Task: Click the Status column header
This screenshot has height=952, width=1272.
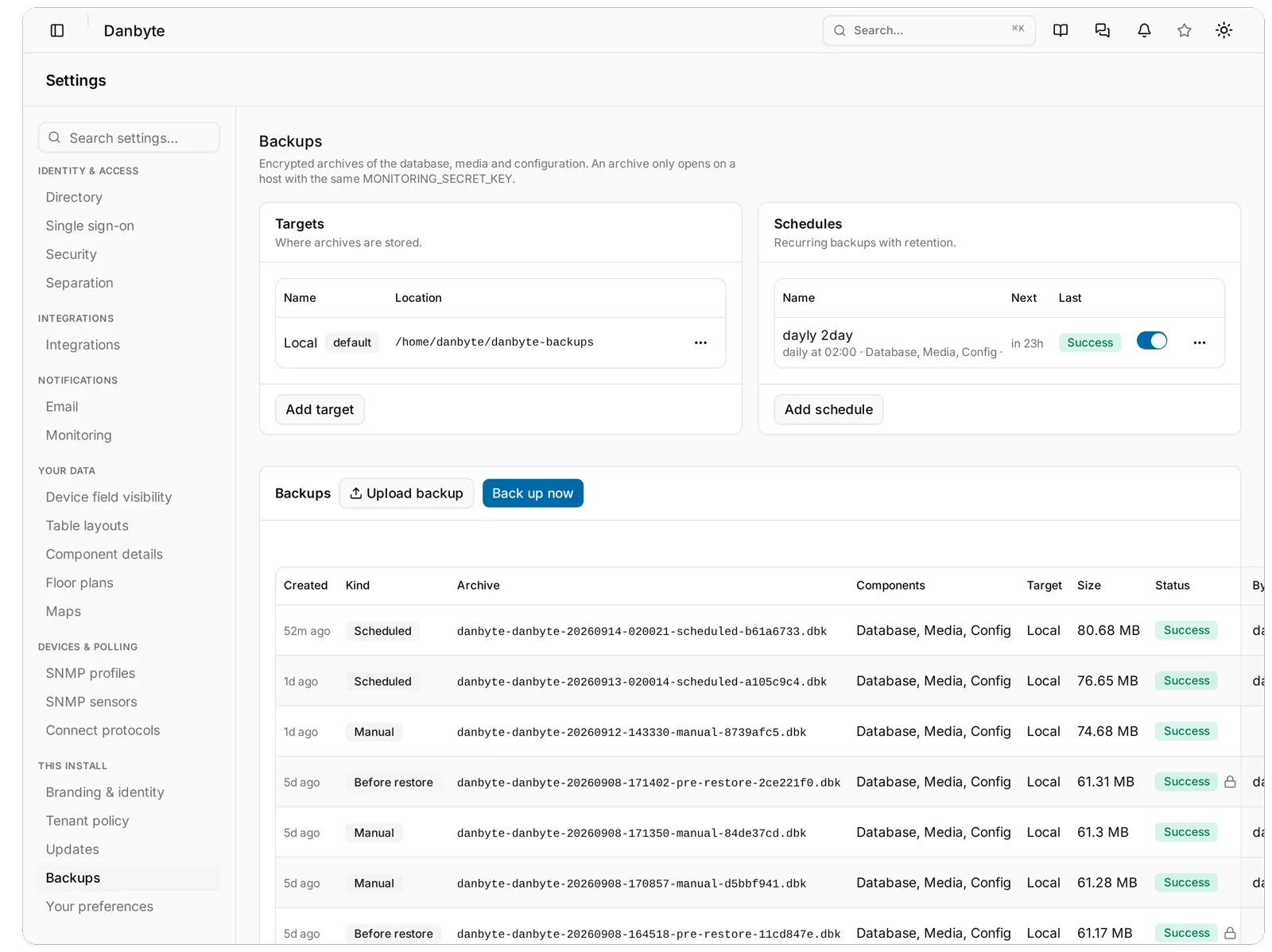Action: pos(1173,586)
